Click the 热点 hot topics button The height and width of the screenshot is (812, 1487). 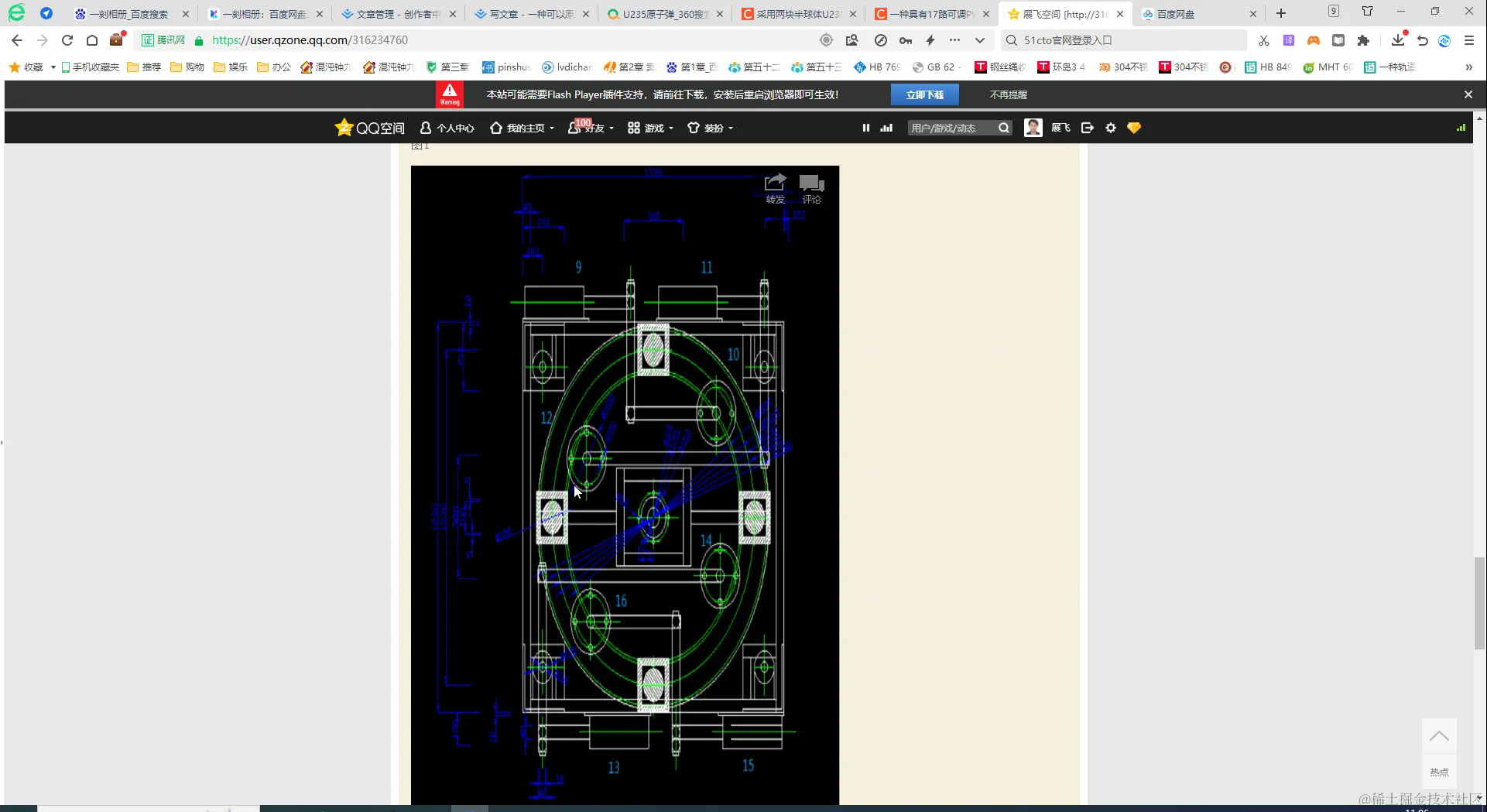pos(1439,772)
